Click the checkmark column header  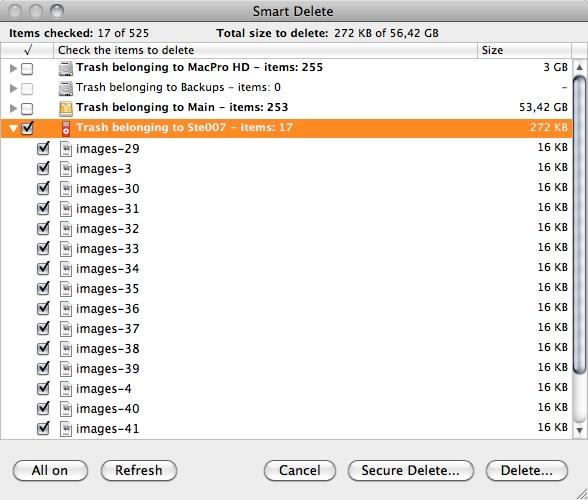27,50
